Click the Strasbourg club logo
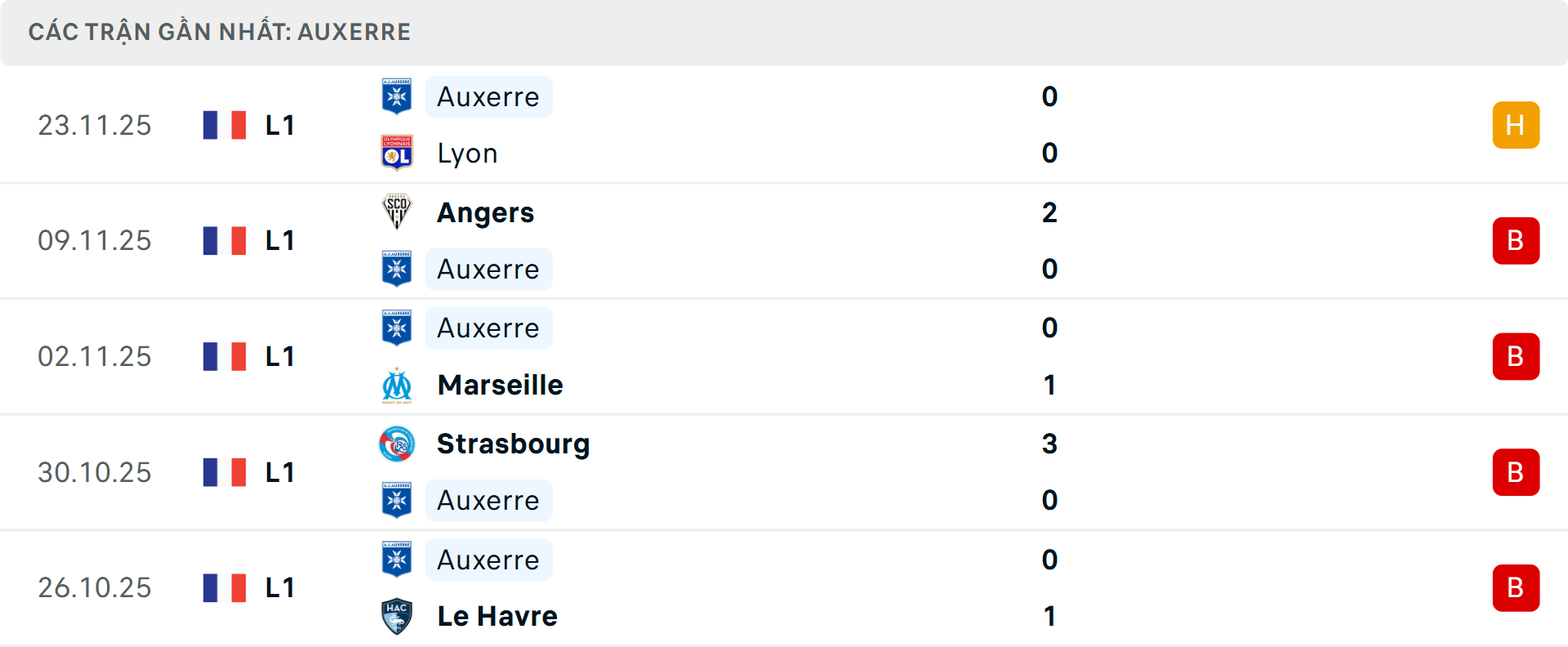The image size is (1568, 647). [397, 444]
